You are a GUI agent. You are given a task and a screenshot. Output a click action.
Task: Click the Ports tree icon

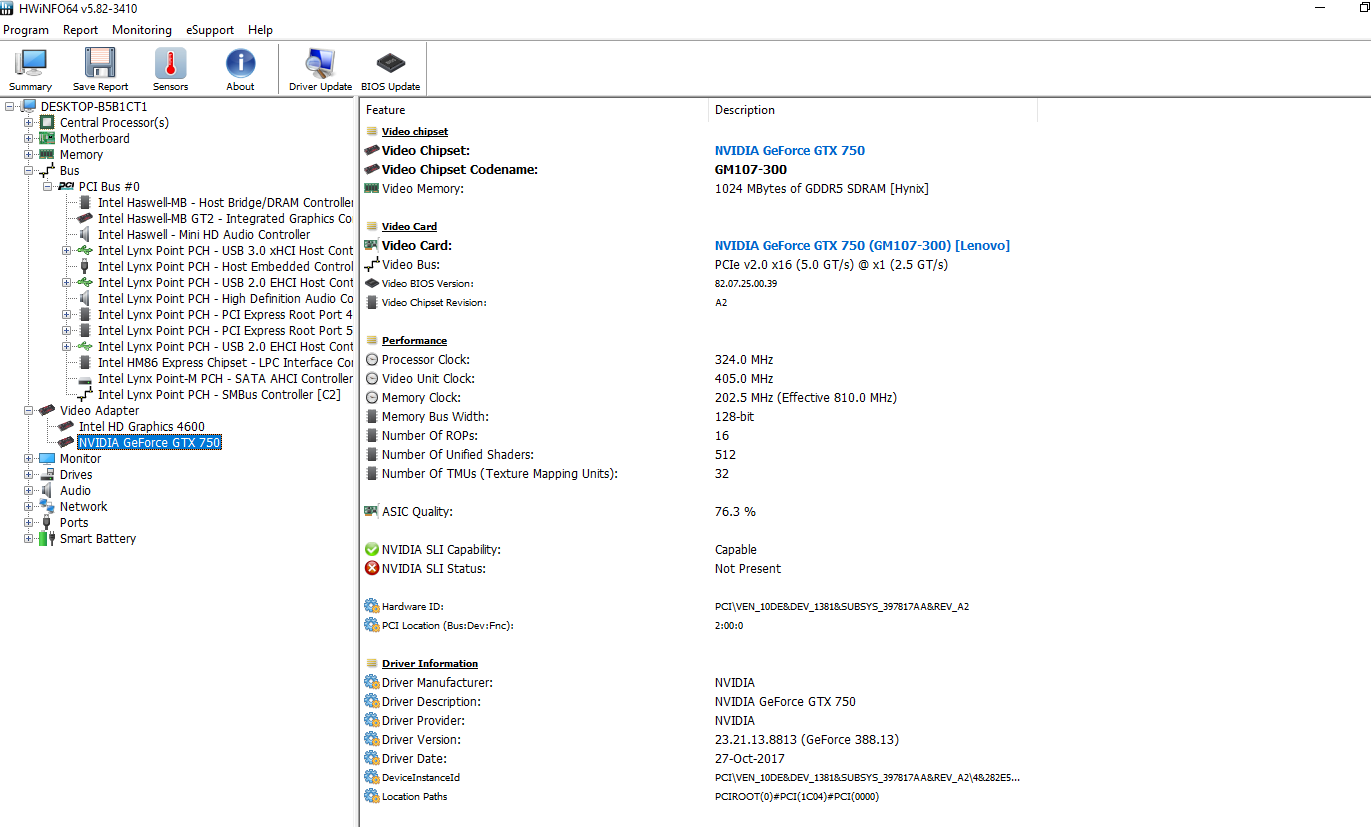[47, 522]
